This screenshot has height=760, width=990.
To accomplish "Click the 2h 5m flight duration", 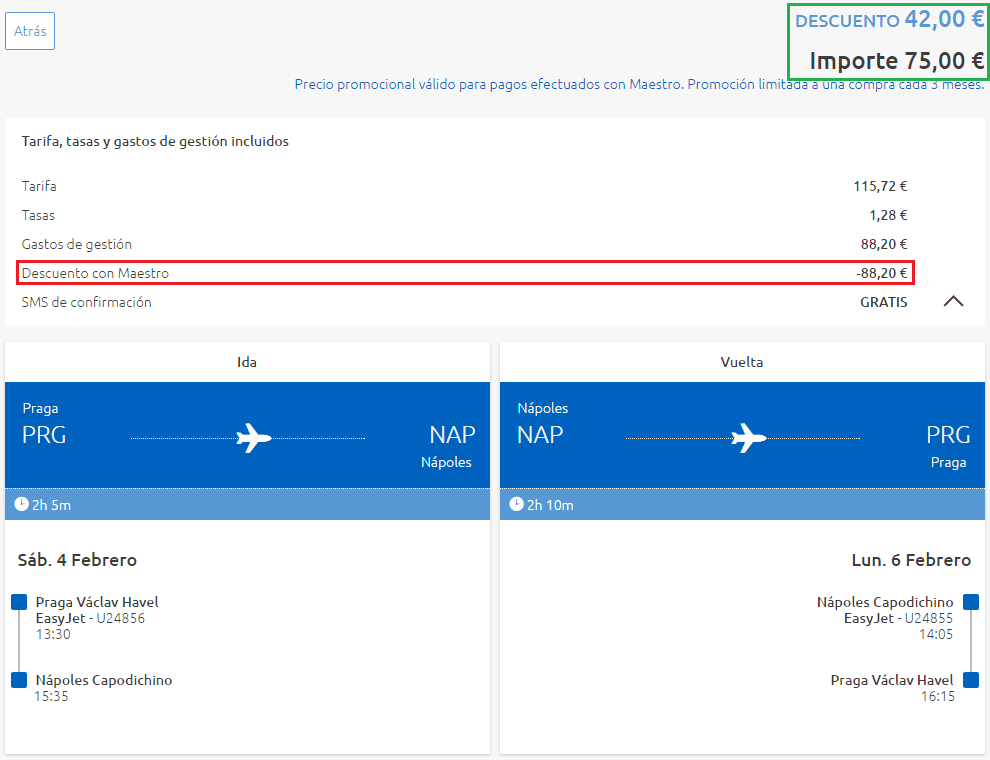I will pyautogui.click(x=51, y=505).
